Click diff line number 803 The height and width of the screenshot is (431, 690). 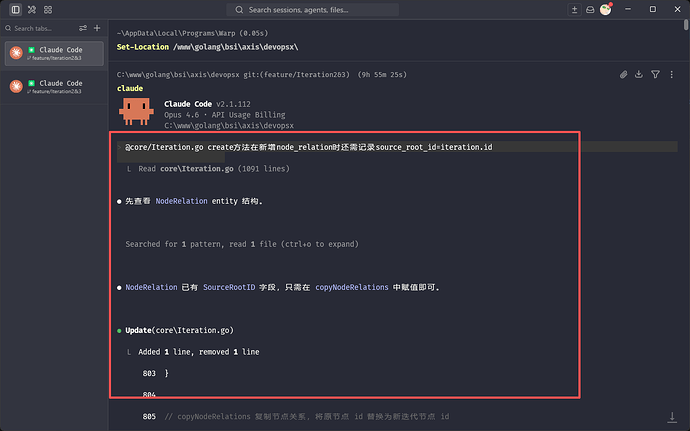(x=149, y=373)
